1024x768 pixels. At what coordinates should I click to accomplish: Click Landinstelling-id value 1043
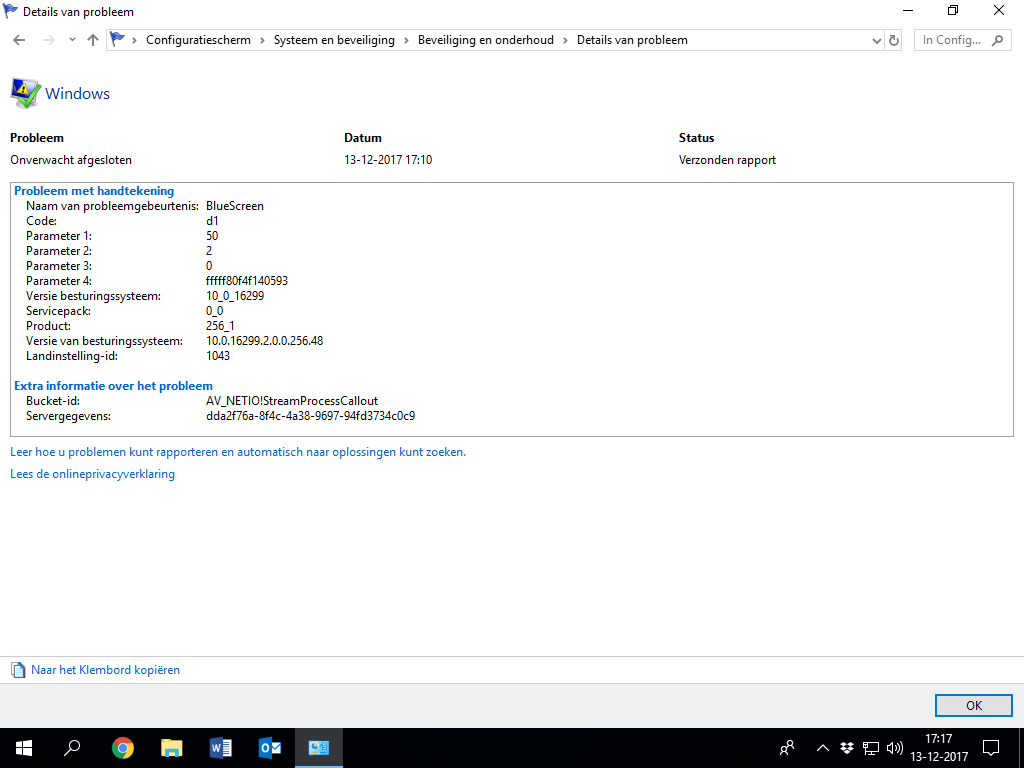[x=218, y=356]
